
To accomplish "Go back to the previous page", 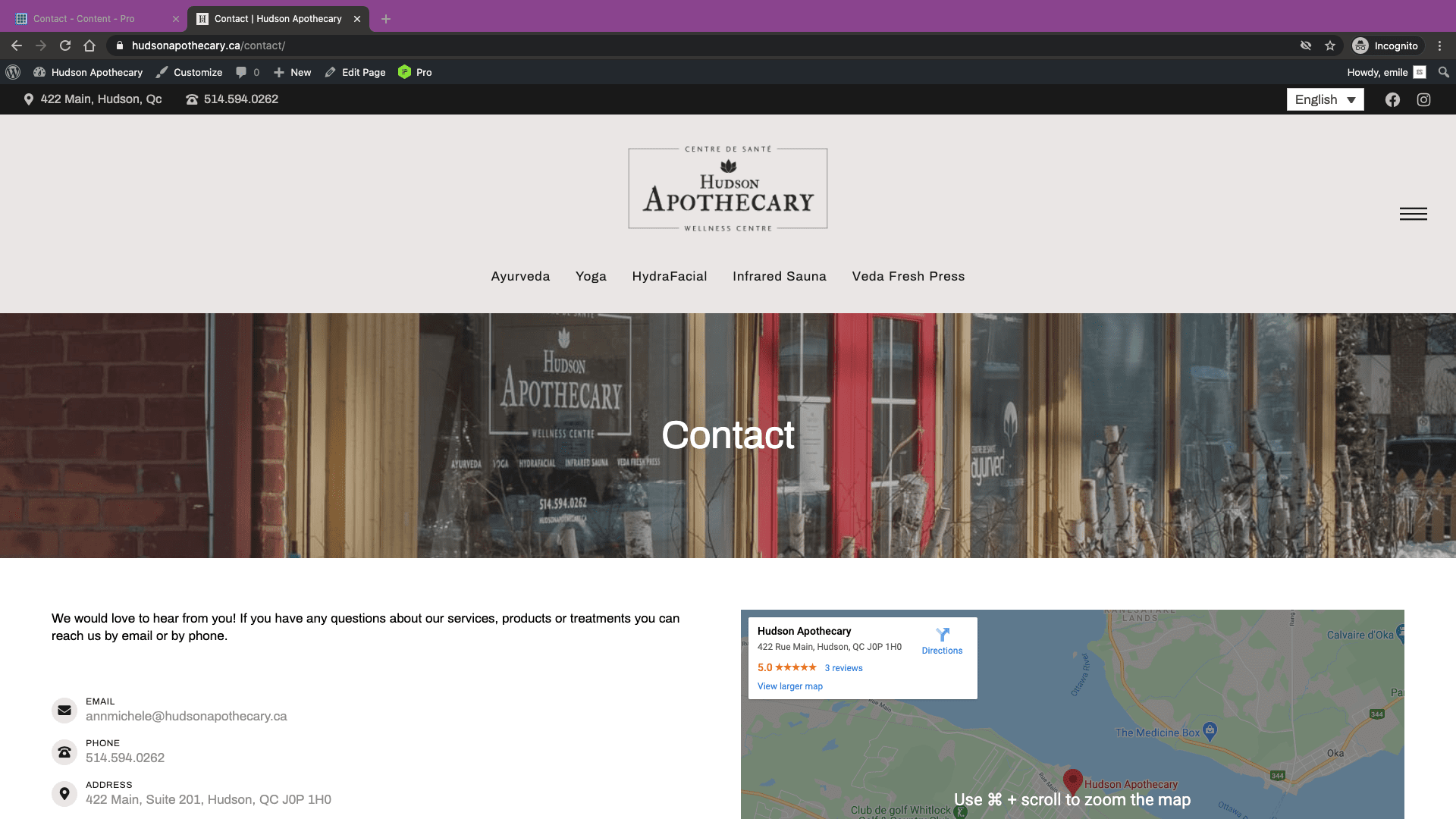I will [17, 45].
